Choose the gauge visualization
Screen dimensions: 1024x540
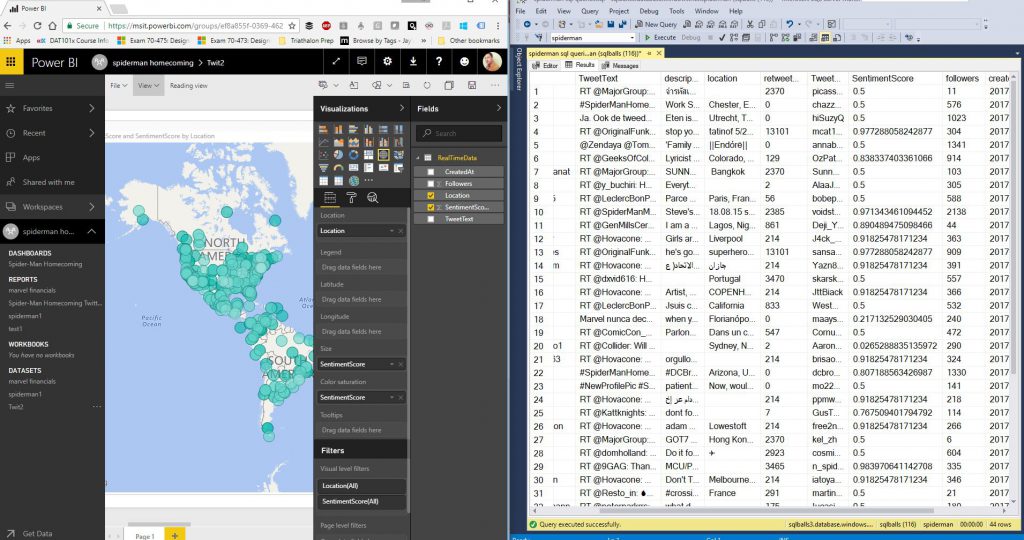[x=338, y=168]
